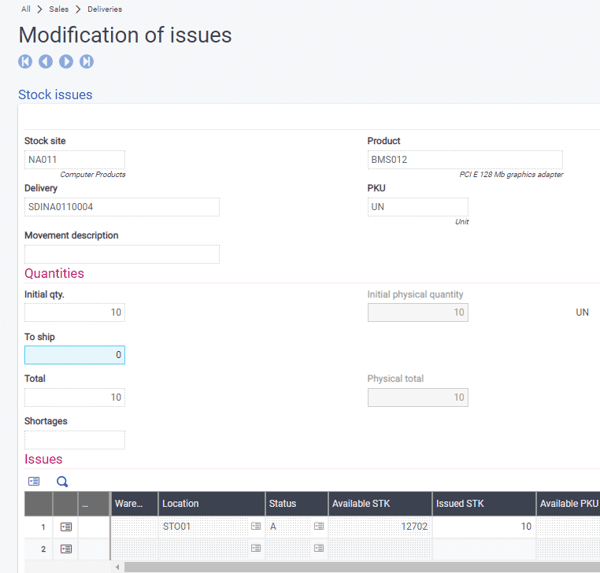
Task: Open Location lookup in row 2
Action: [255, 549]
